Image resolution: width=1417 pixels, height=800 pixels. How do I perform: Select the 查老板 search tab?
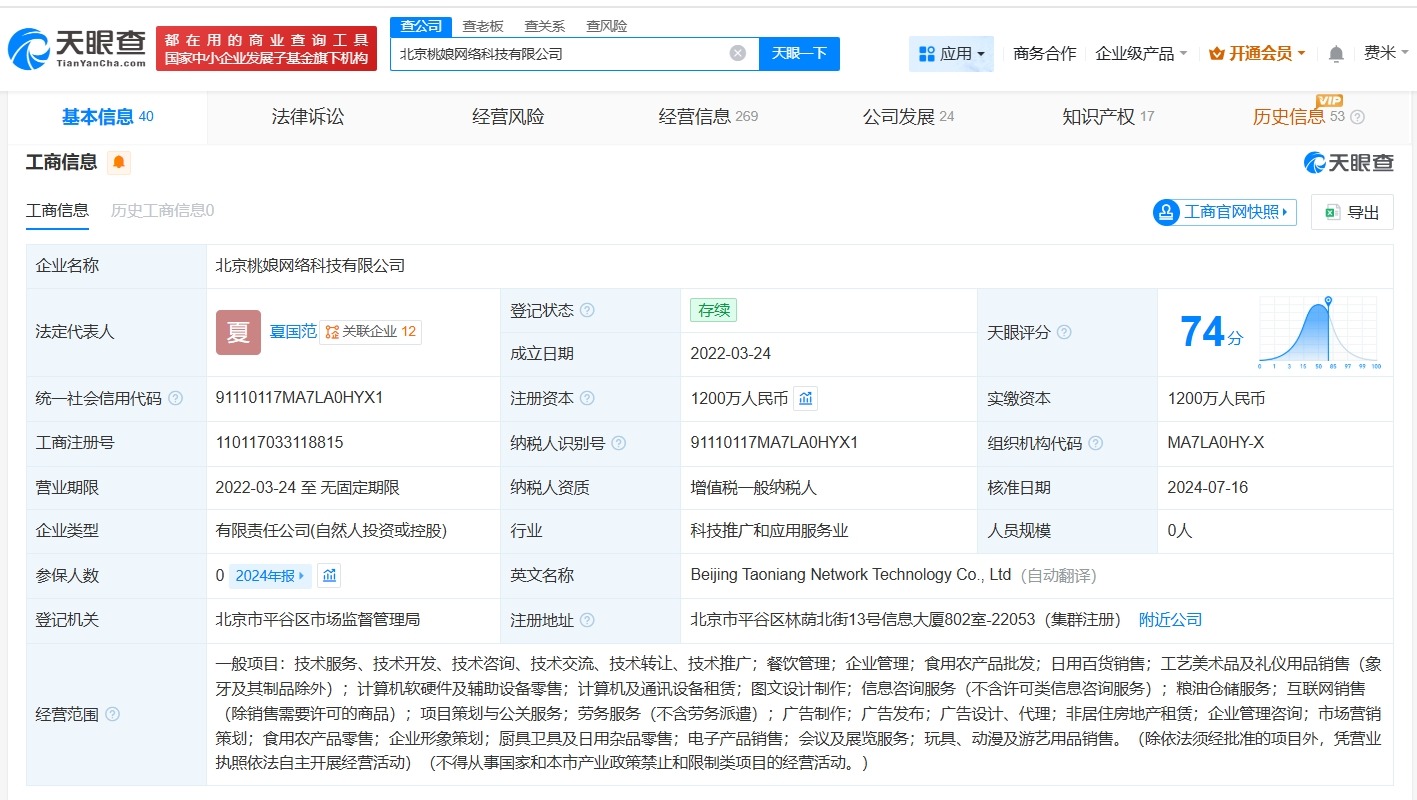coord(484,25)
